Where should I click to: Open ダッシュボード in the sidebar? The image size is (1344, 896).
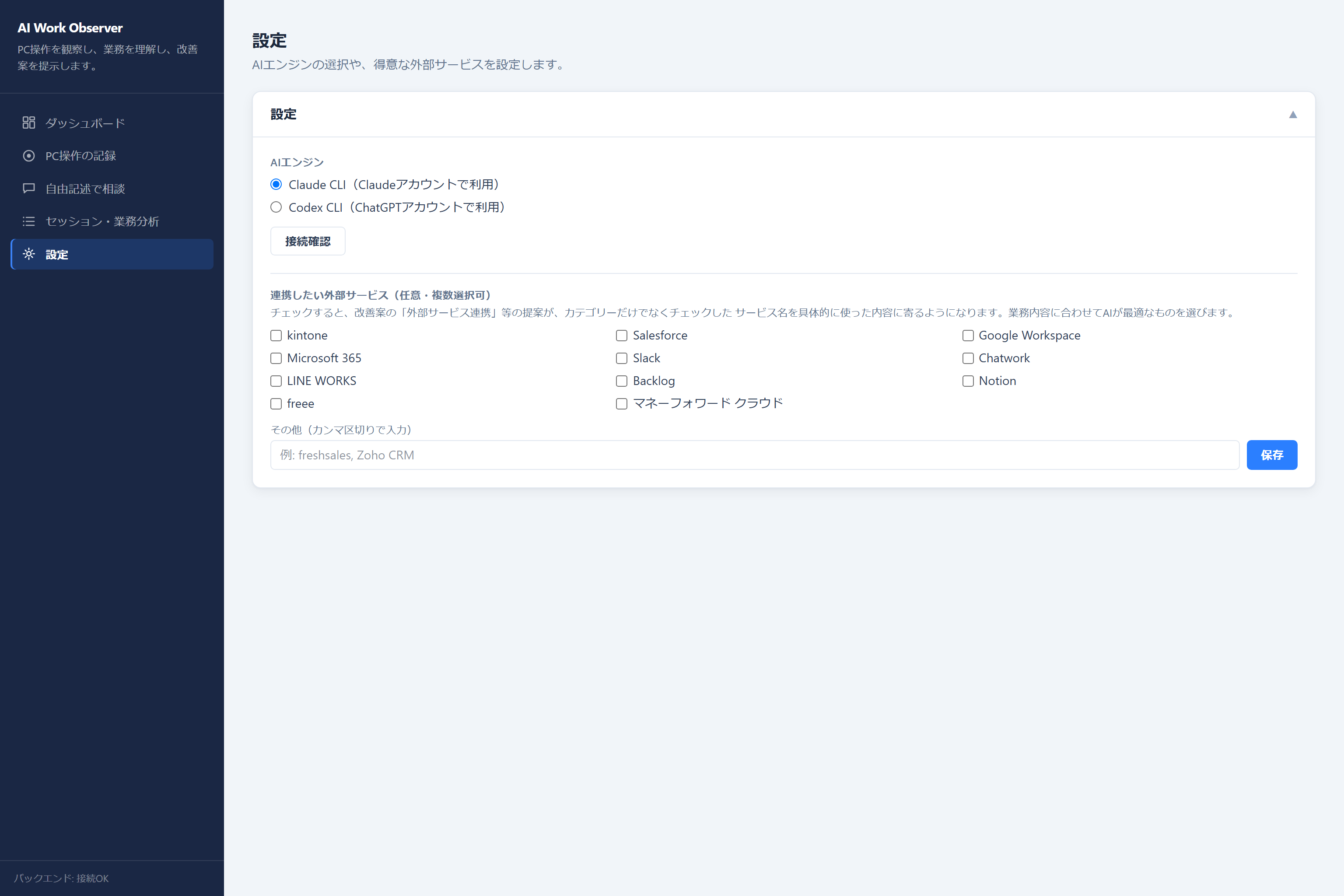[x=112, y=123]
